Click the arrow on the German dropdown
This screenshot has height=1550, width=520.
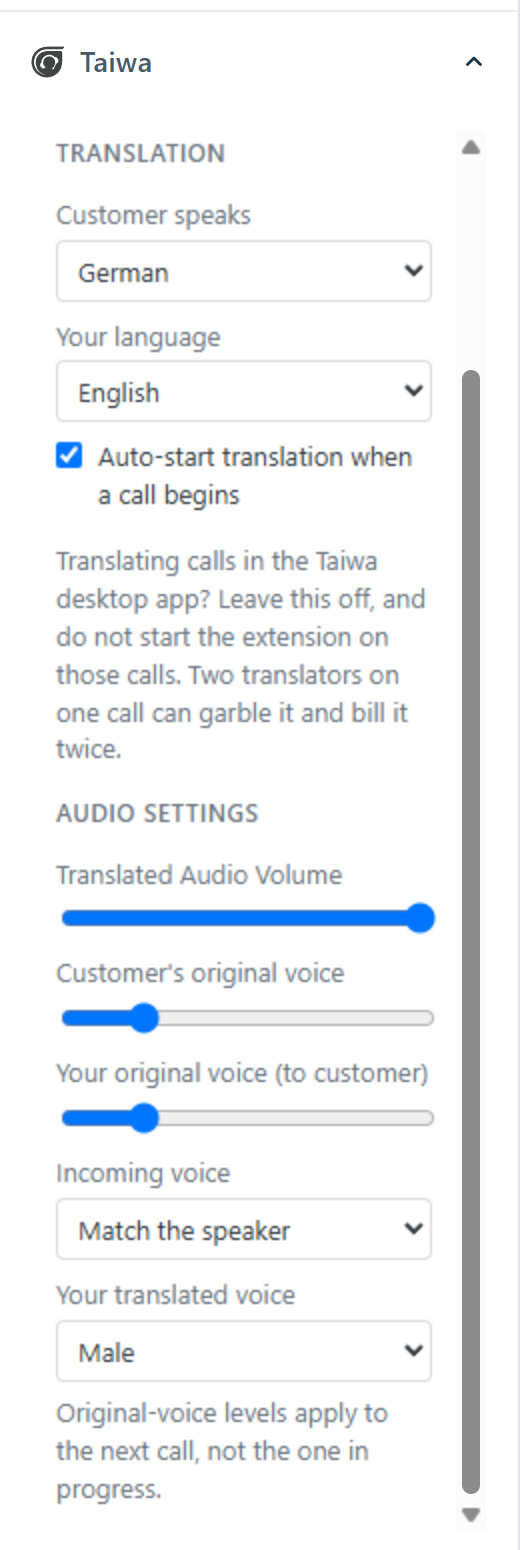[x=413, y=271]
